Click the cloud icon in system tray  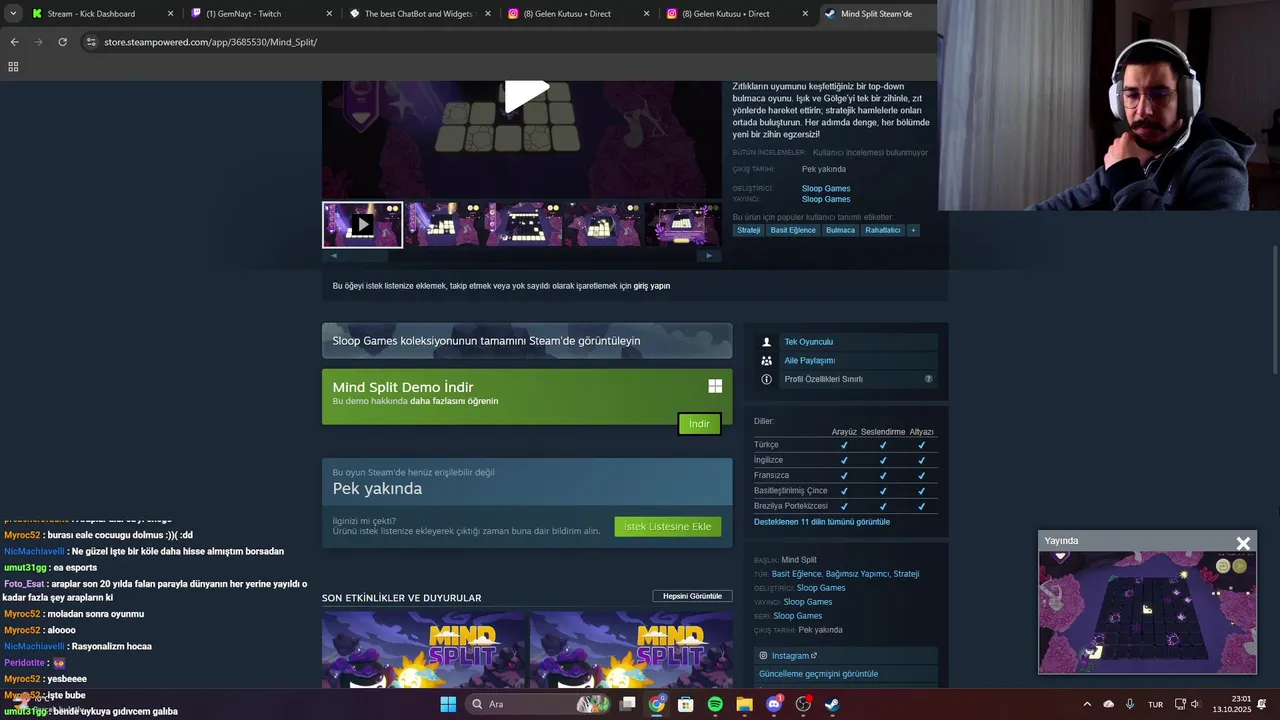point(1108,704)
